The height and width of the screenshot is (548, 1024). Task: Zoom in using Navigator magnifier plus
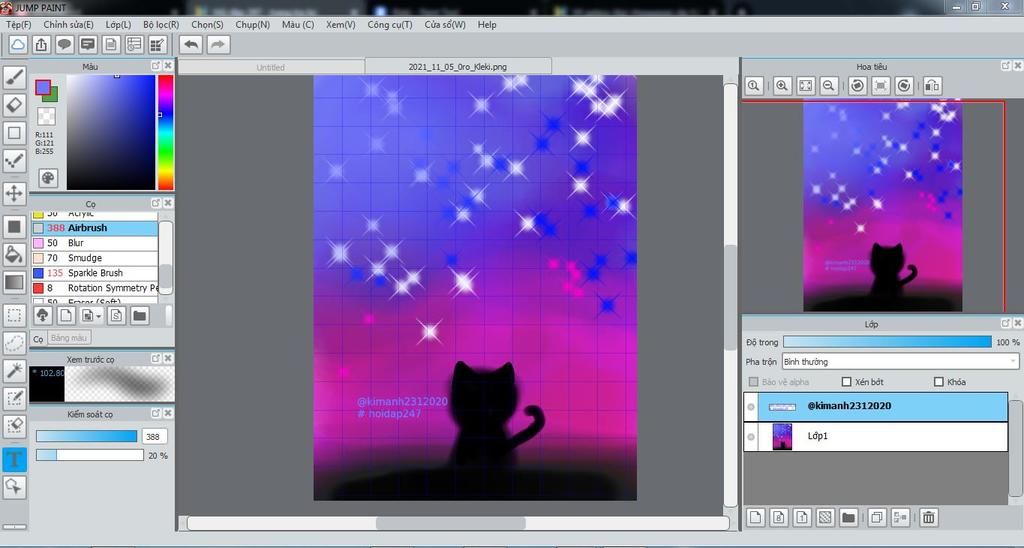(x=782, y=86)
